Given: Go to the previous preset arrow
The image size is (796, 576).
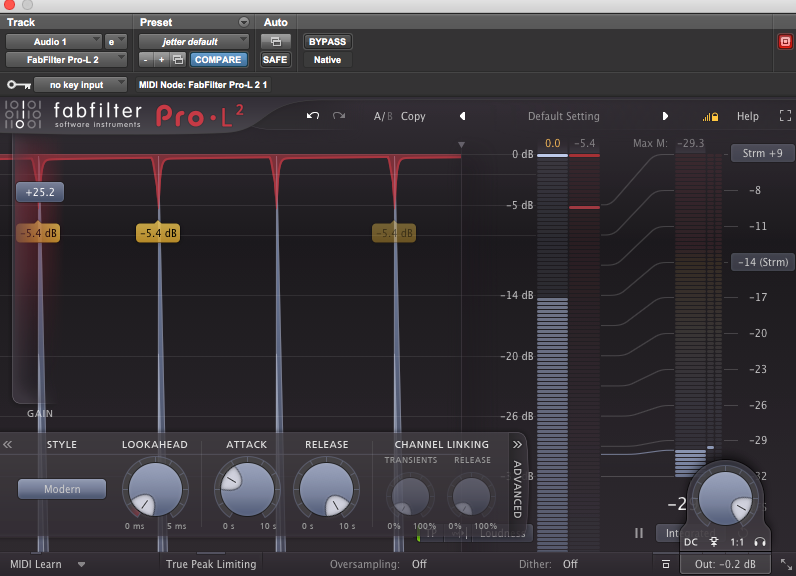Looking at the screenshot, I should [x=462, y=116].
